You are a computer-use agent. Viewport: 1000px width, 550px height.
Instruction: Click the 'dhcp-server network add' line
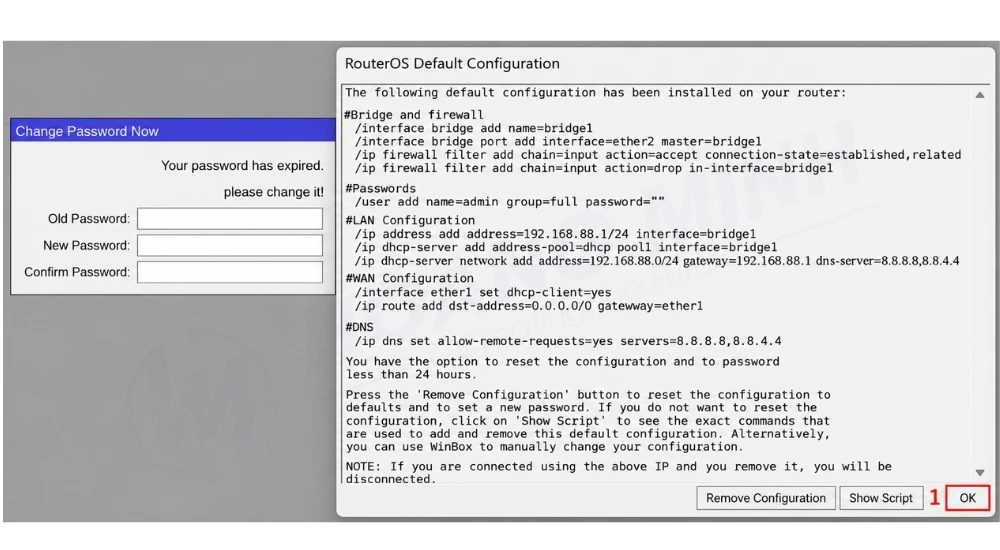tap(657, 260)
